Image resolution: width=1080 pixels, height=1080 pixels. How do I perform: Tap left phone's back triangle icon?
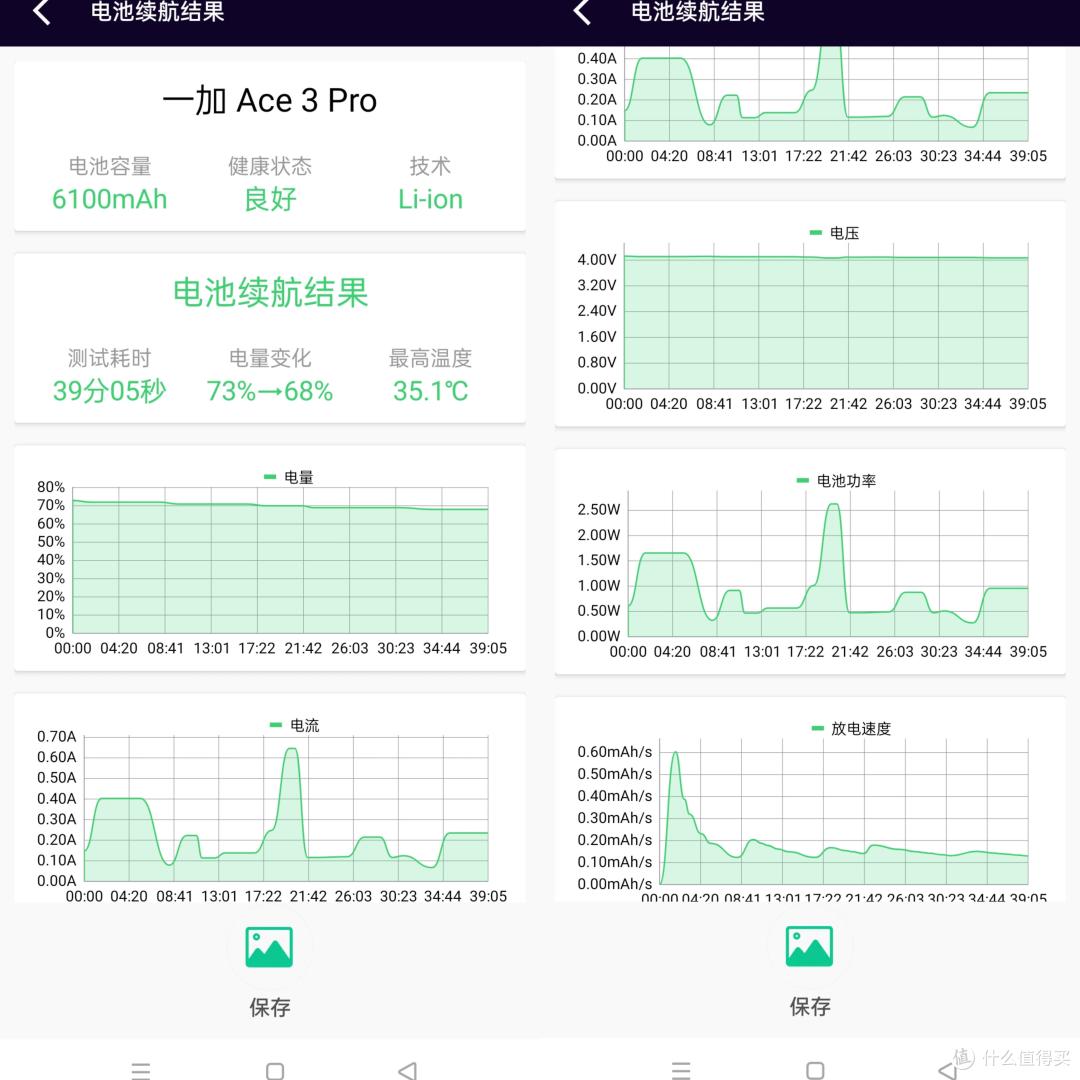click(x=408, y=1071)
